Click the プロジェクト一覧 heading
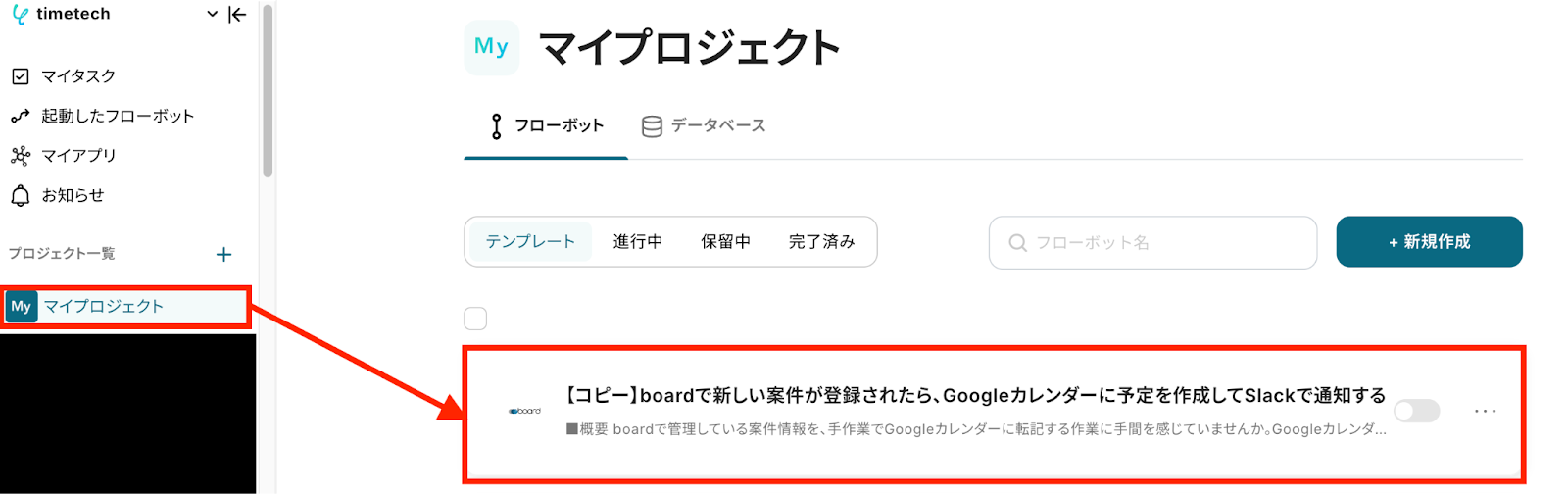 click(62, 254)
